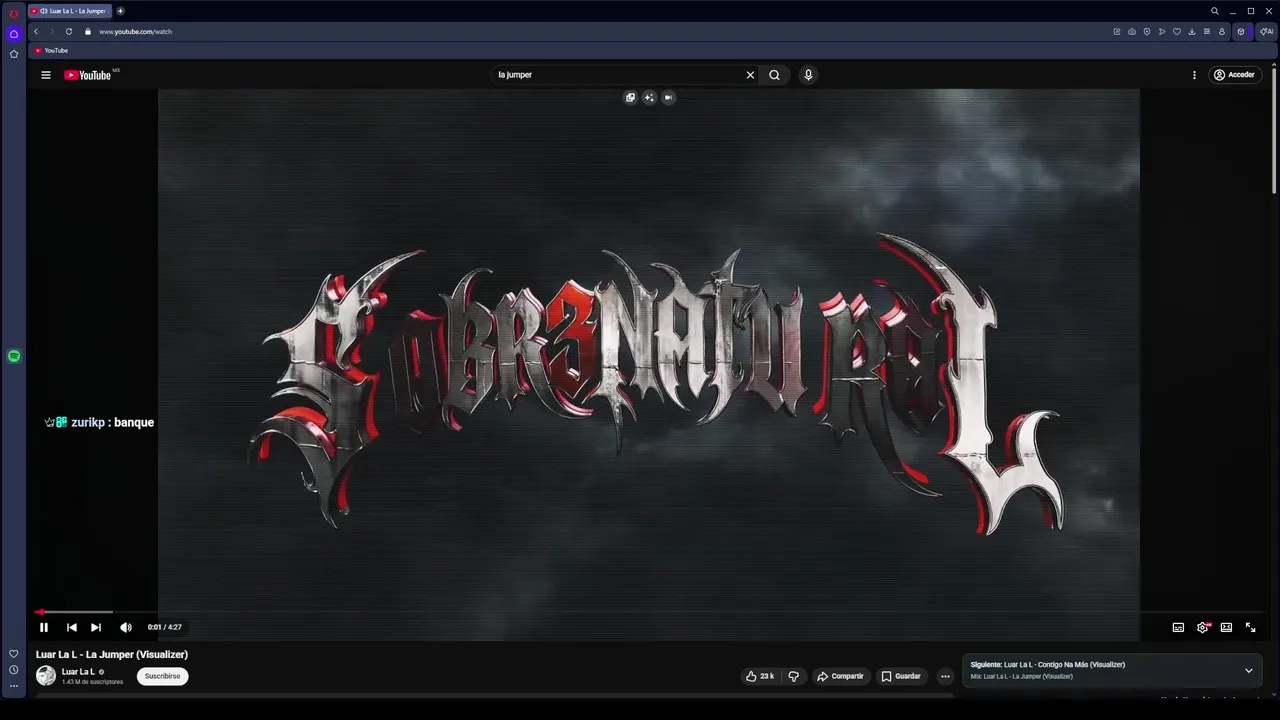The height and width of the screenshot is (720, 1280).
Task: Click the camera icon above the player
Action: click(668, 98)
